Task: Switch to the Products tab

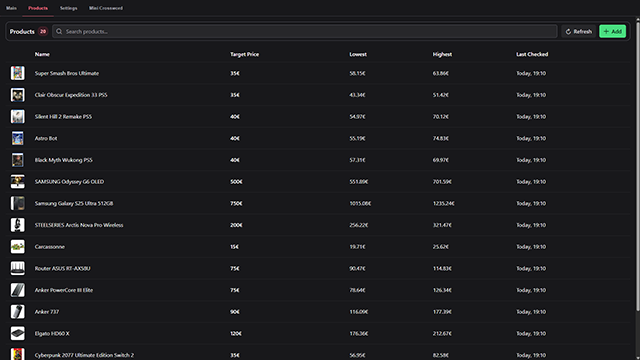Action: pyautogui.click(x=38, y=8)
